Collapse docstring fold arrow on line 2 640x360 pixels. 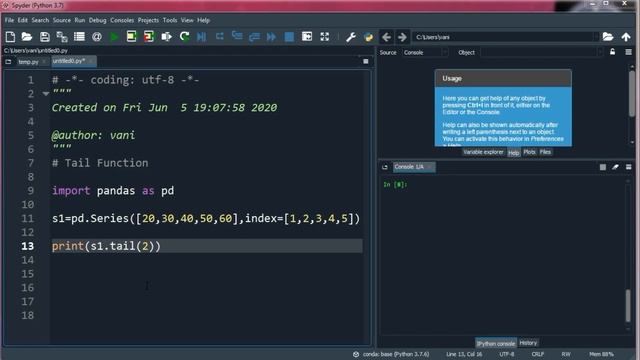pos(46,93)
